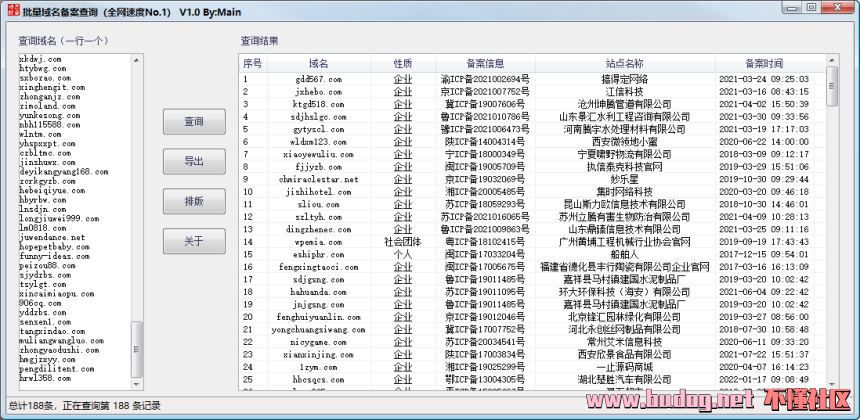860x420 pixels.
Task: Click site name 一止源码商城
Action: pos(624,367)
